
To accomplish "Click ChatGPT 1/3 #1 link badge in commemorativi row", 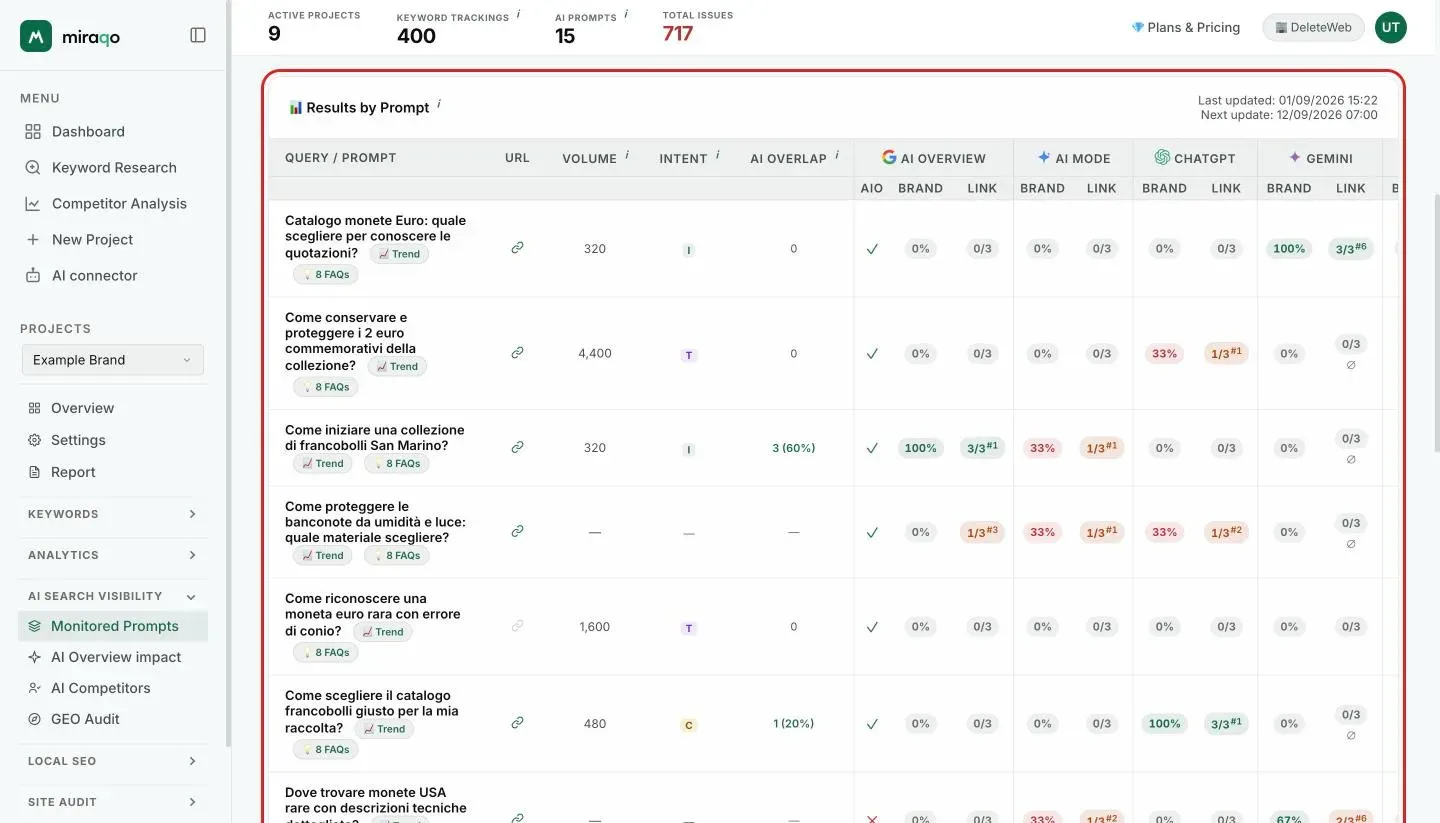I will pyautogui.click(x=1226, y=353).
